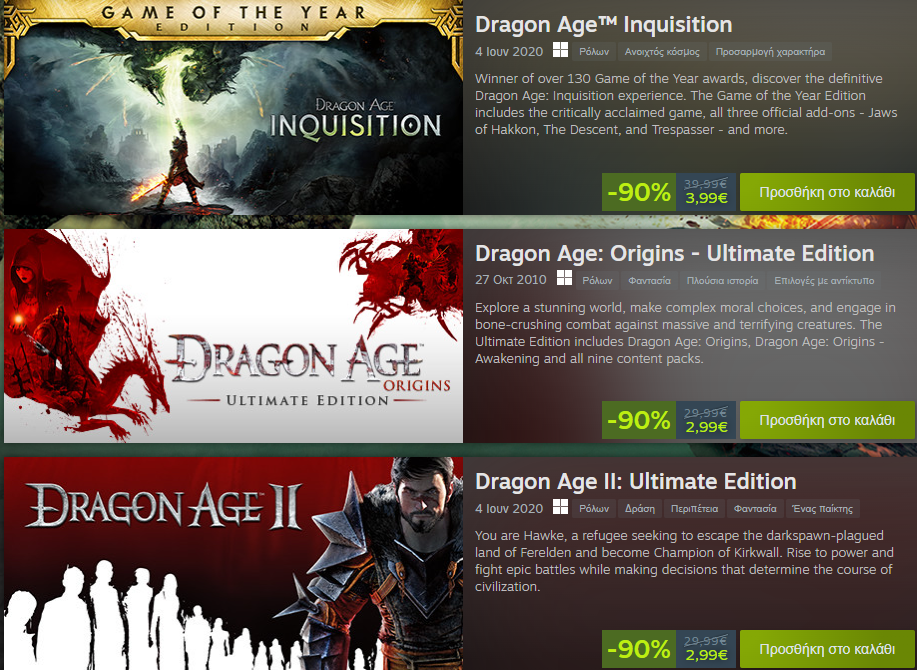Select the Προσαρμογή χαρακτήρα tag
This screenshot has width=917, height=670.
click(770, 51)
